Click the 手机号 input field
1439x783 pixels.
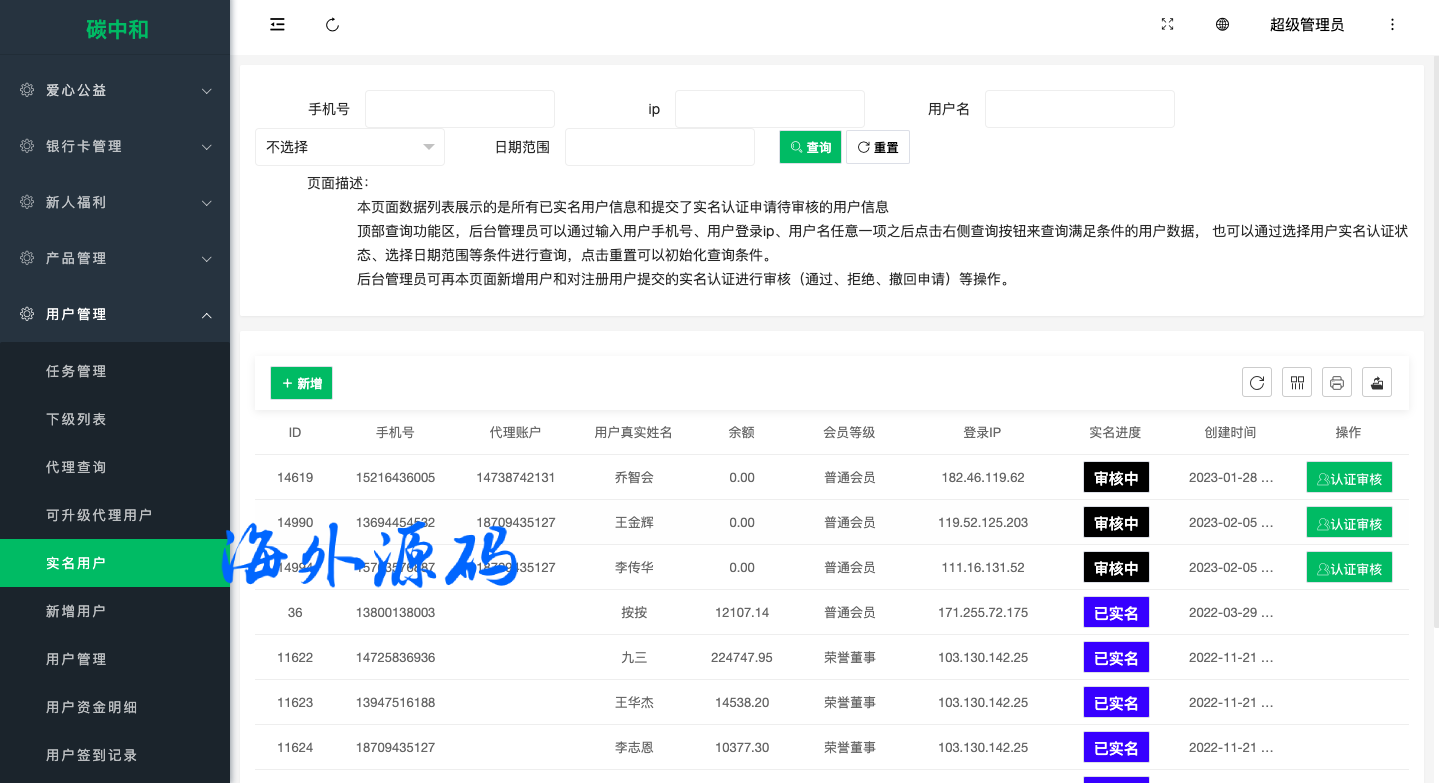coord(459,109)
